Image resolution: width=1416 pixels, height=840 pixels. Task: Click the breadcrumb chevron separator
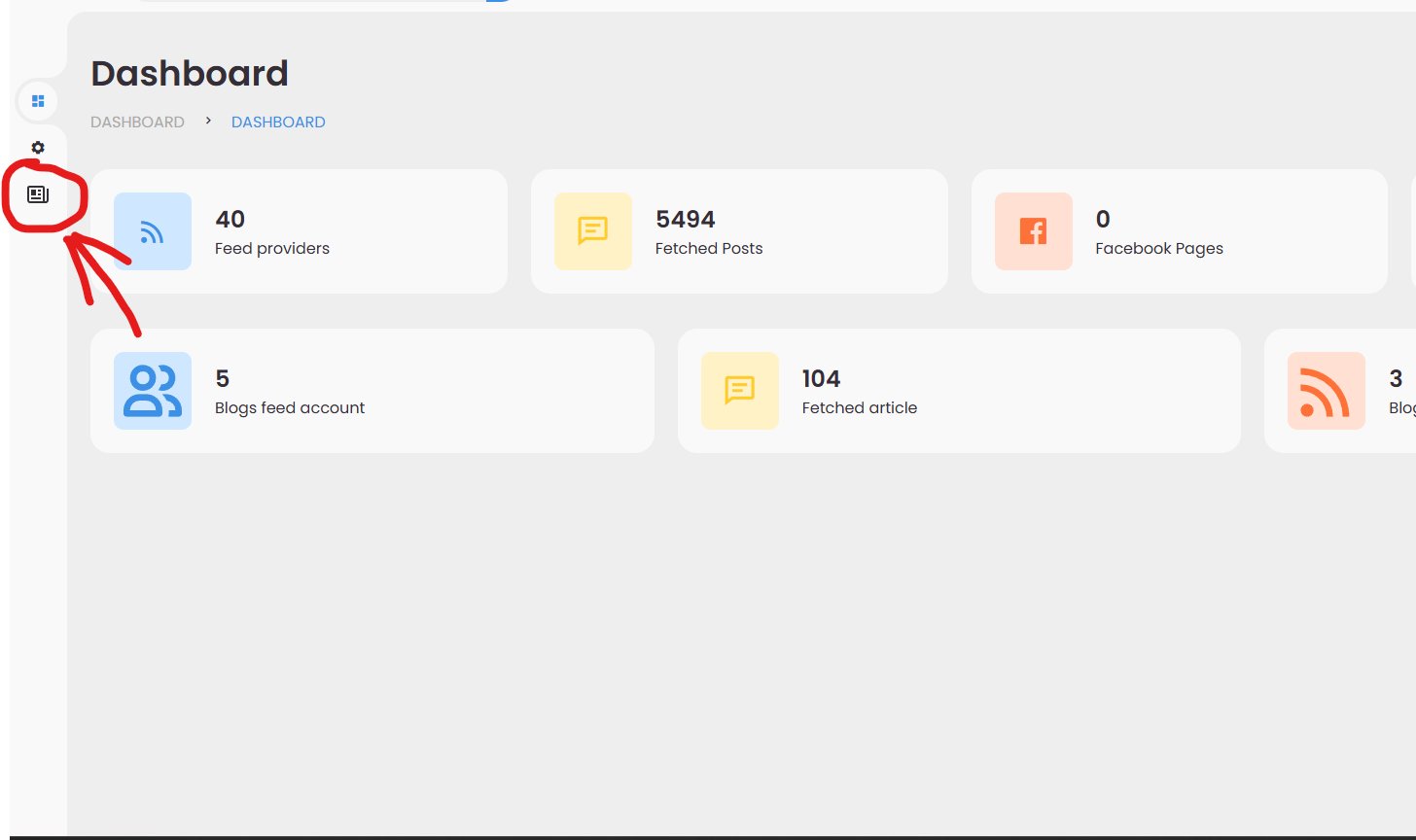tap(208, 121)
